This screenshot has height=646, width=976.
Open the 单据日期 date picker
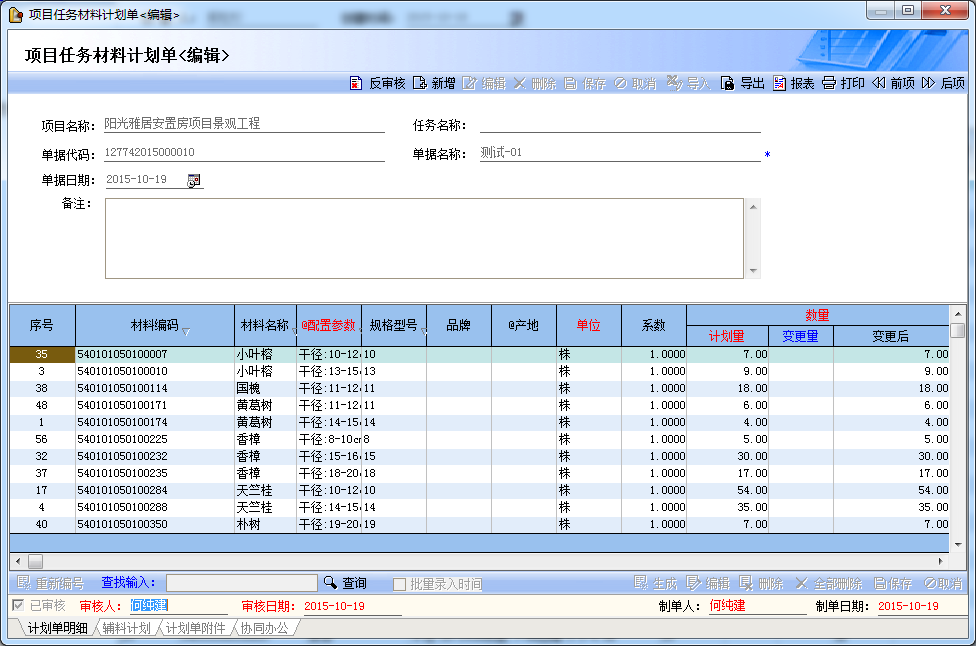pyautogui.click(x=194, y=180)
